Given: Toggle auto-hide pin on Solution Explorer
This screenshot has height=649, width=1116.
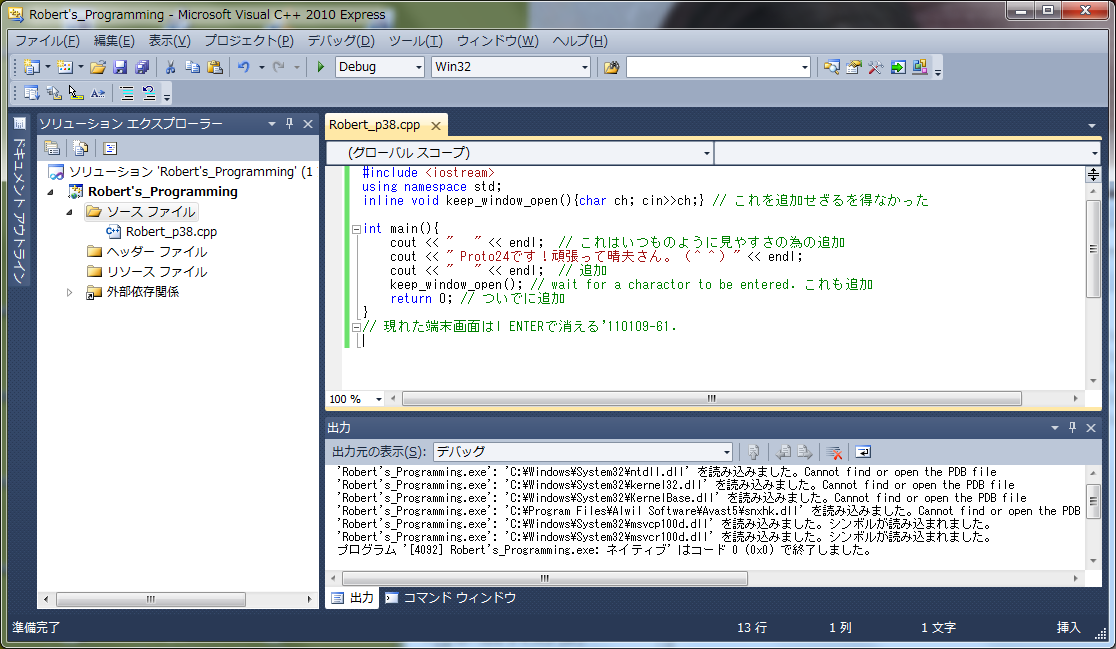Looking at the screenshot, I should tap(290, 124).
